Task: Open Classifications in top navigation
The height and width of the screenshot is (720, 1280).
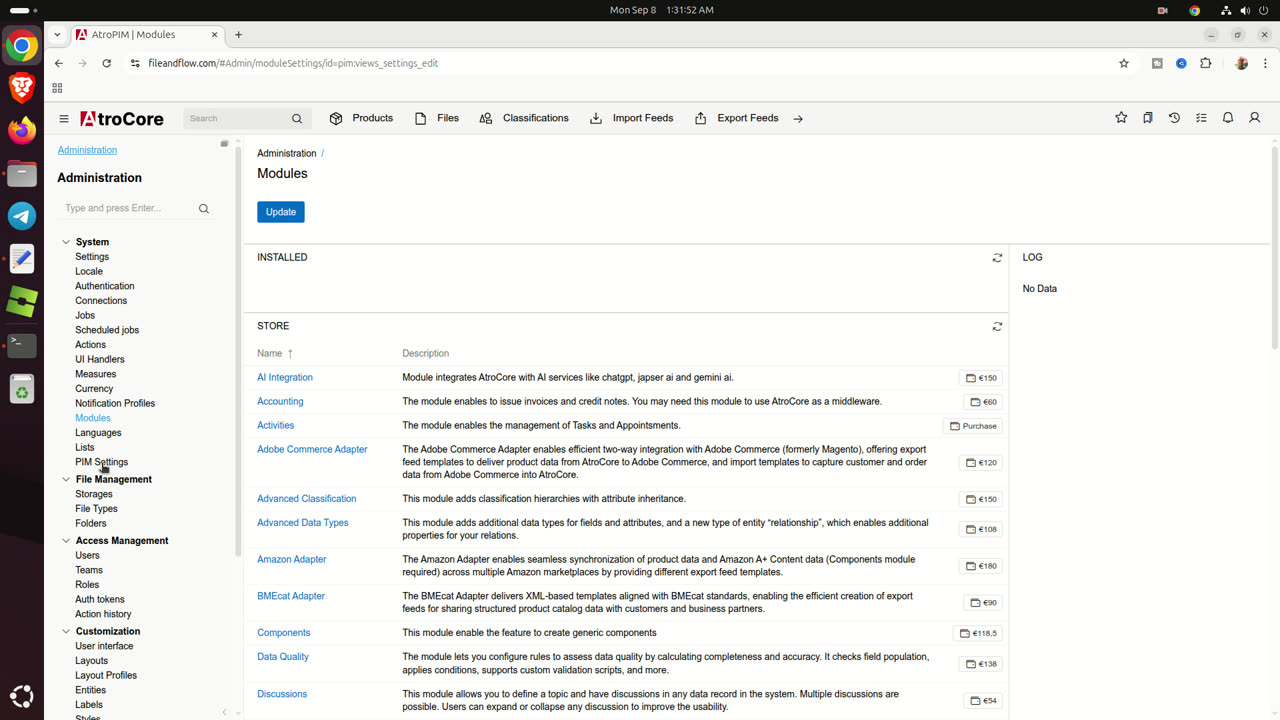Action: click(x=524, y=118)
